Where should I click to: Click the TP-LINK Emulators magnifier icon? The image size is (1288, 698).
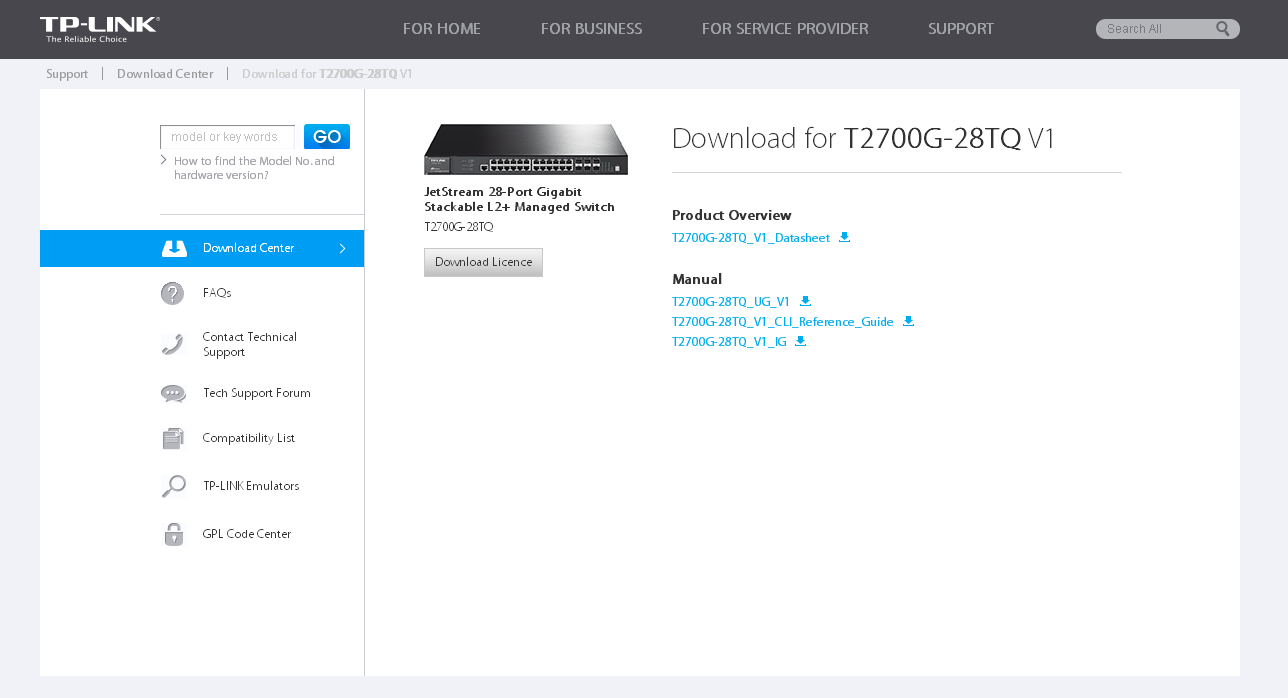pos(173,486)
